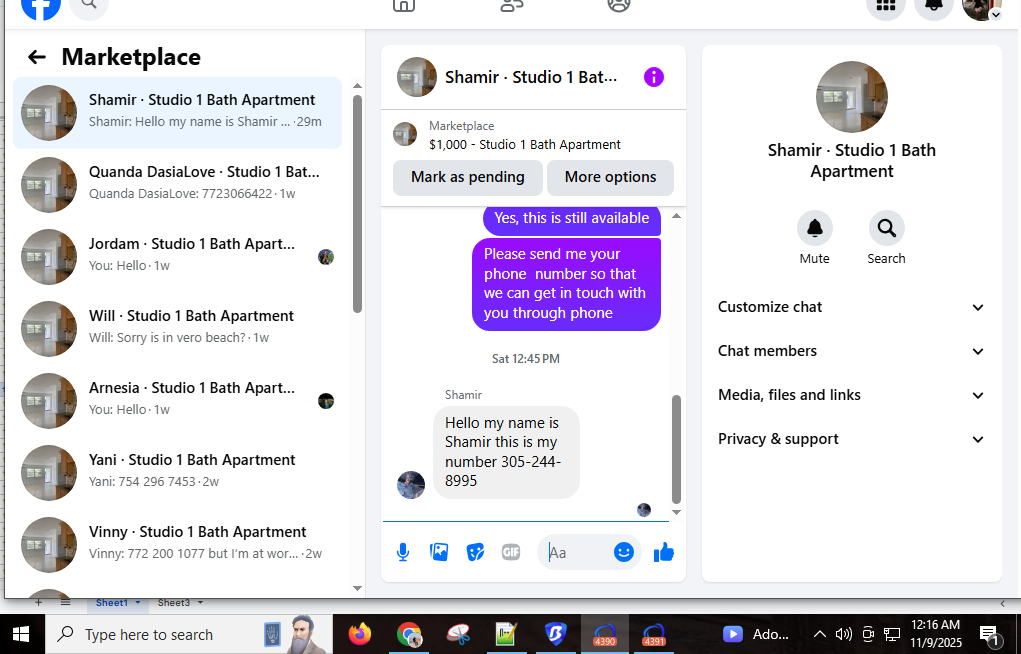This screenshot has height=654, width=1021.
Task: Expand Media, files and links section
Action: coord(851,395)
